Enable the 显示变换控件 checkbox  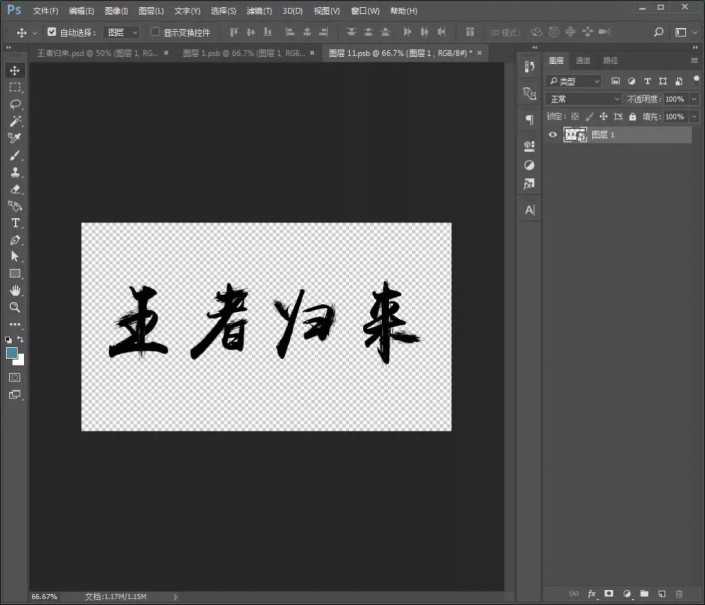(155, 32)
